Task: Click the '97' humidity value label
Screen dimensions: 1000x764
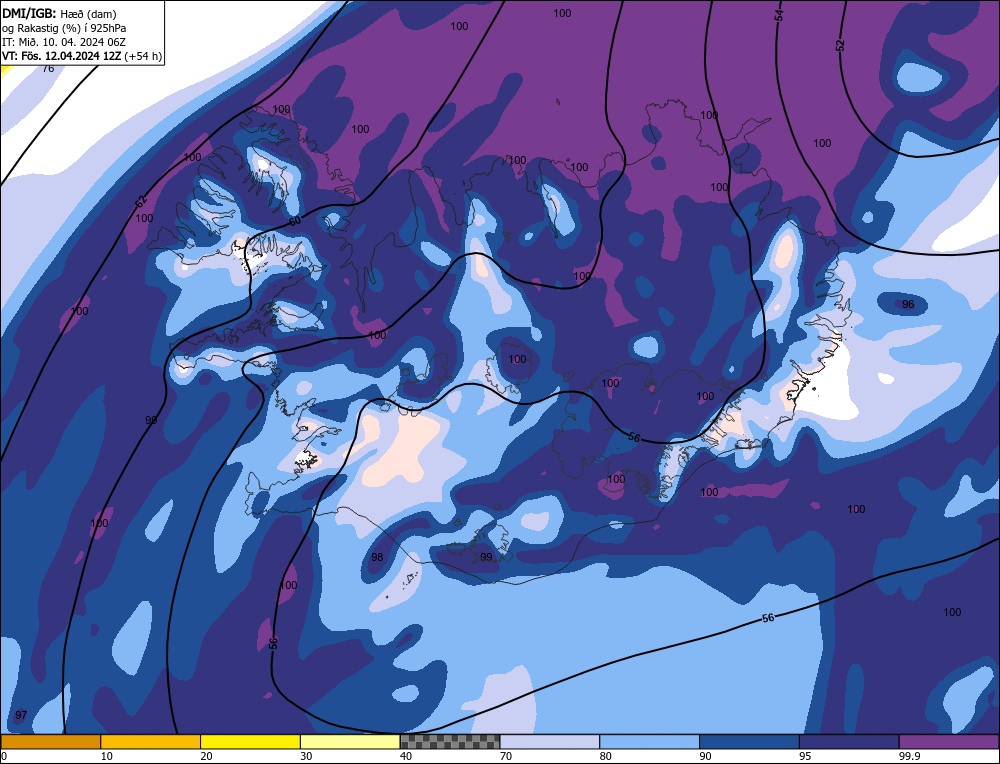Action: pos(21,715)
